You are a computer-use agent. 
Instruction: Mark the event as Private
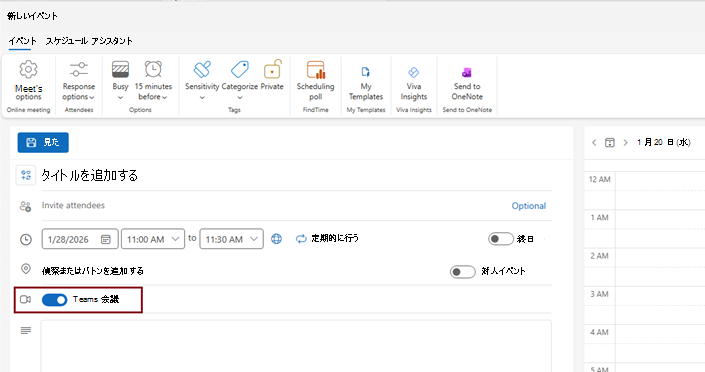272,76
